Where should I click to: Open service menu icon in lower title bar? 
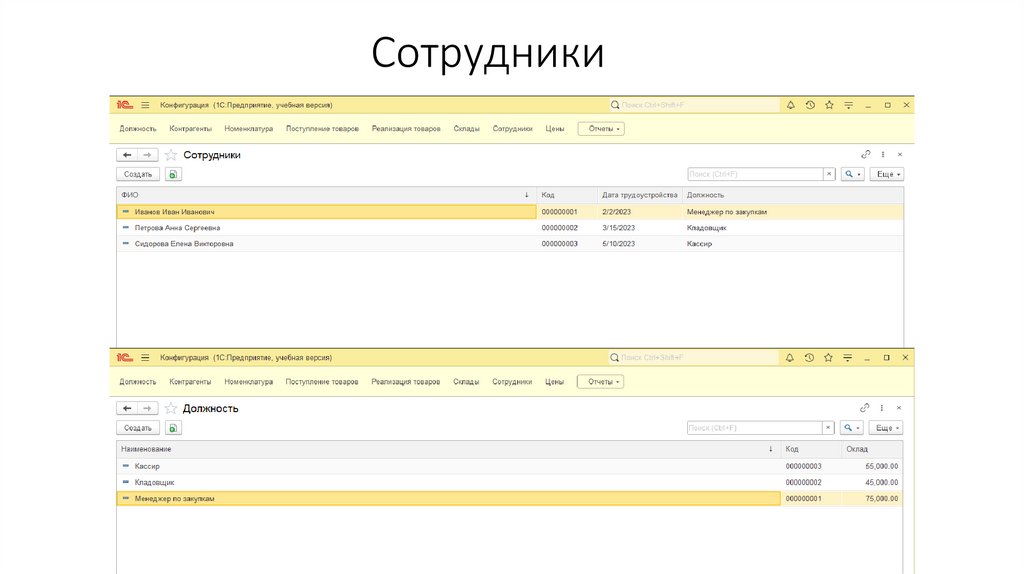[847, 358]
